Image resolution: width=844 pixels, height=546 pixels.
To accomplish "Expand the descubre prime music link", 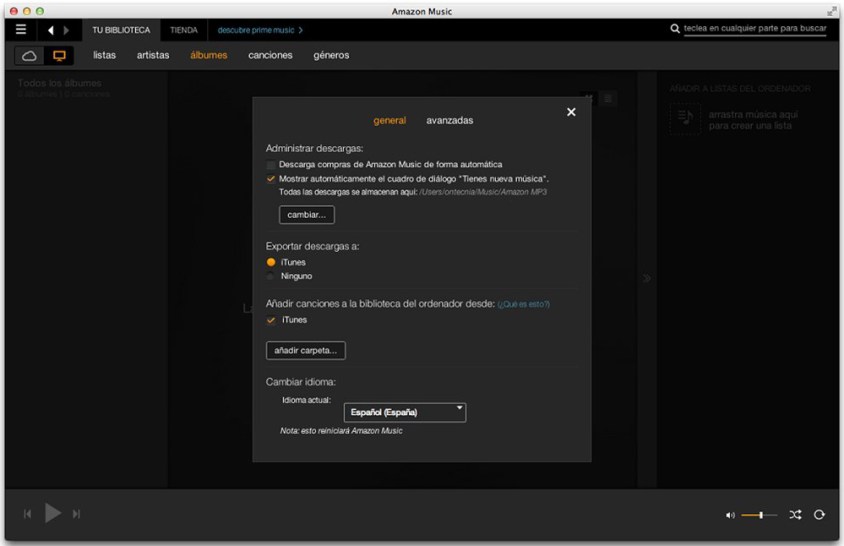I will tap(260, 30).
